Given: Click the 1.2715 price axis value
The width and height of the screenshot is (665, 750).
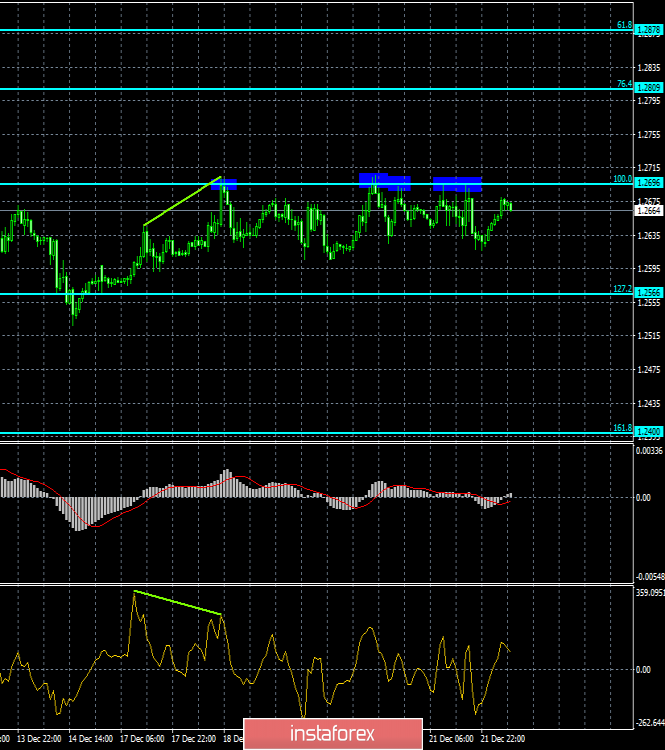Looking at the screenshot, I should (x=649, y=168).
